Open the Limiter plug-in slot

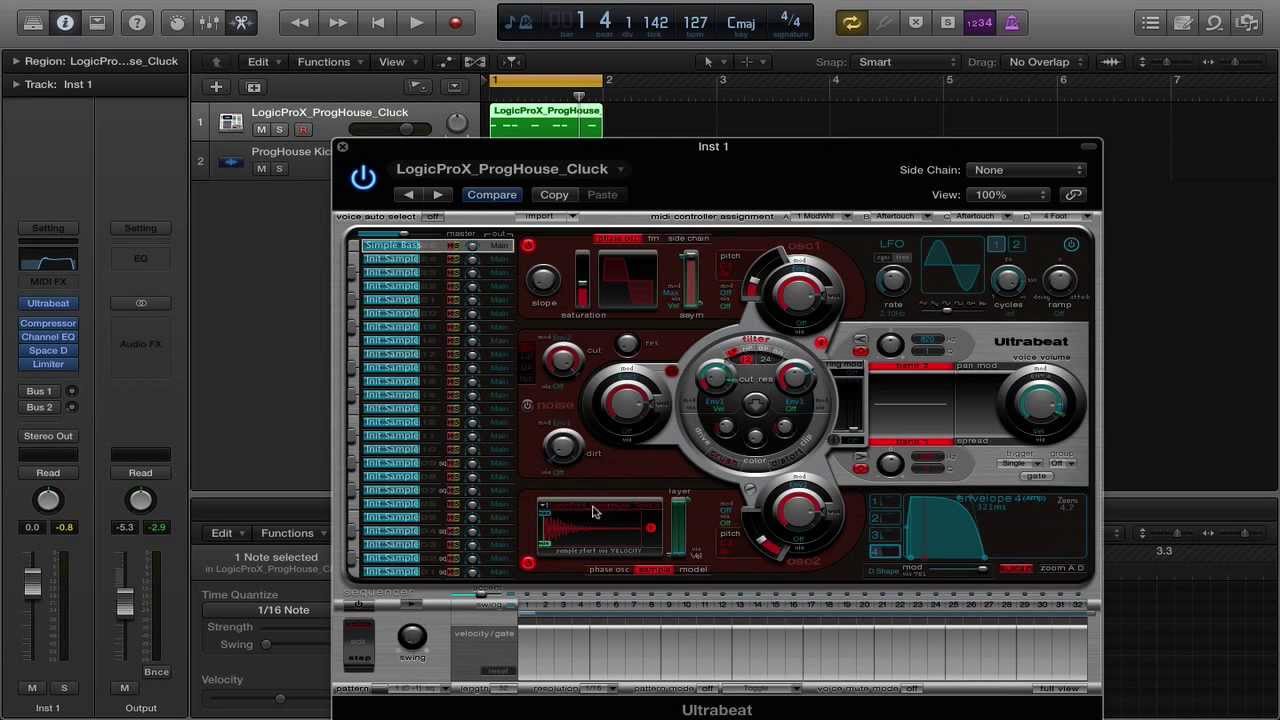click(x=48, y=364)
